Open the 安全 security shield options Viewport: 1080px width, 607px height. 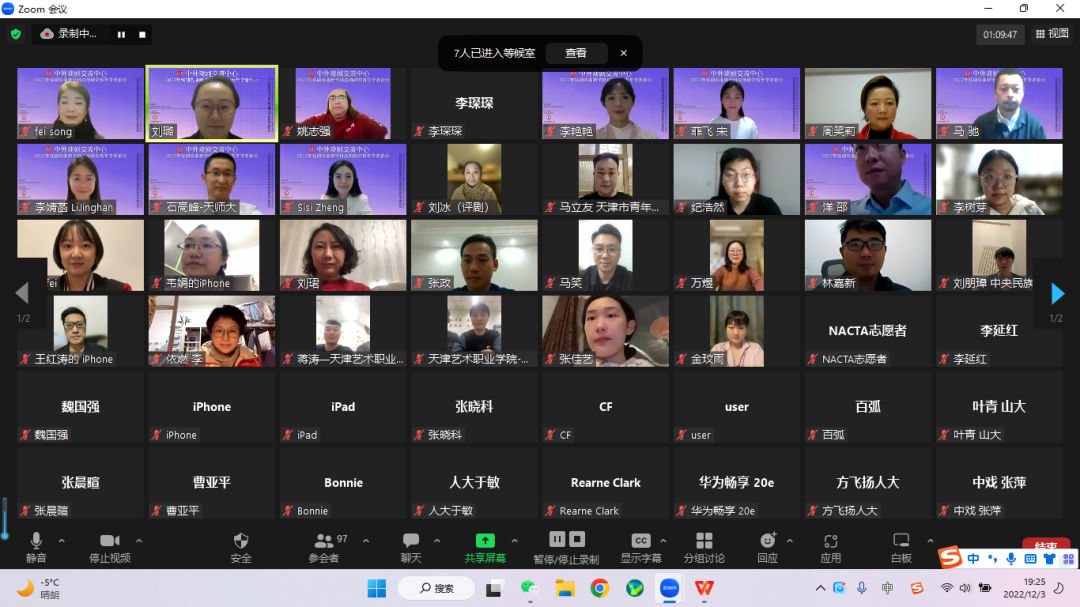click(241, 542)
